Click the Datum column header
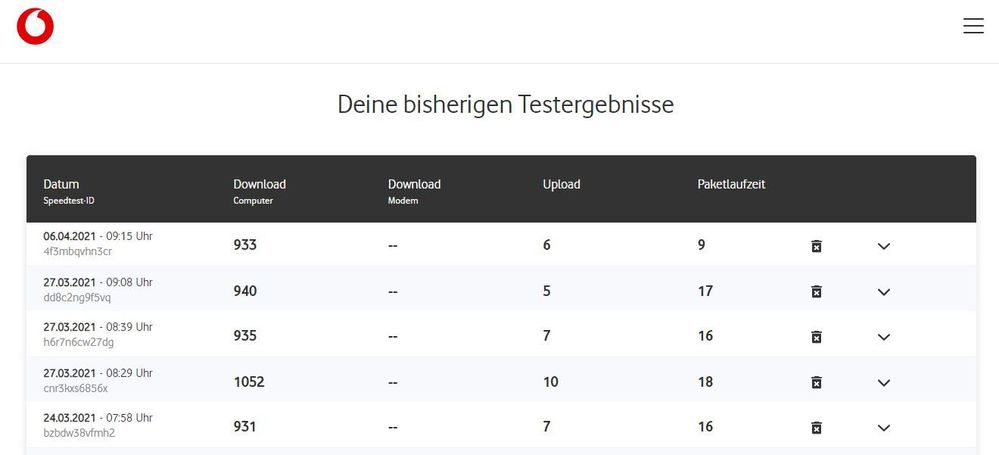 (61, 184)
